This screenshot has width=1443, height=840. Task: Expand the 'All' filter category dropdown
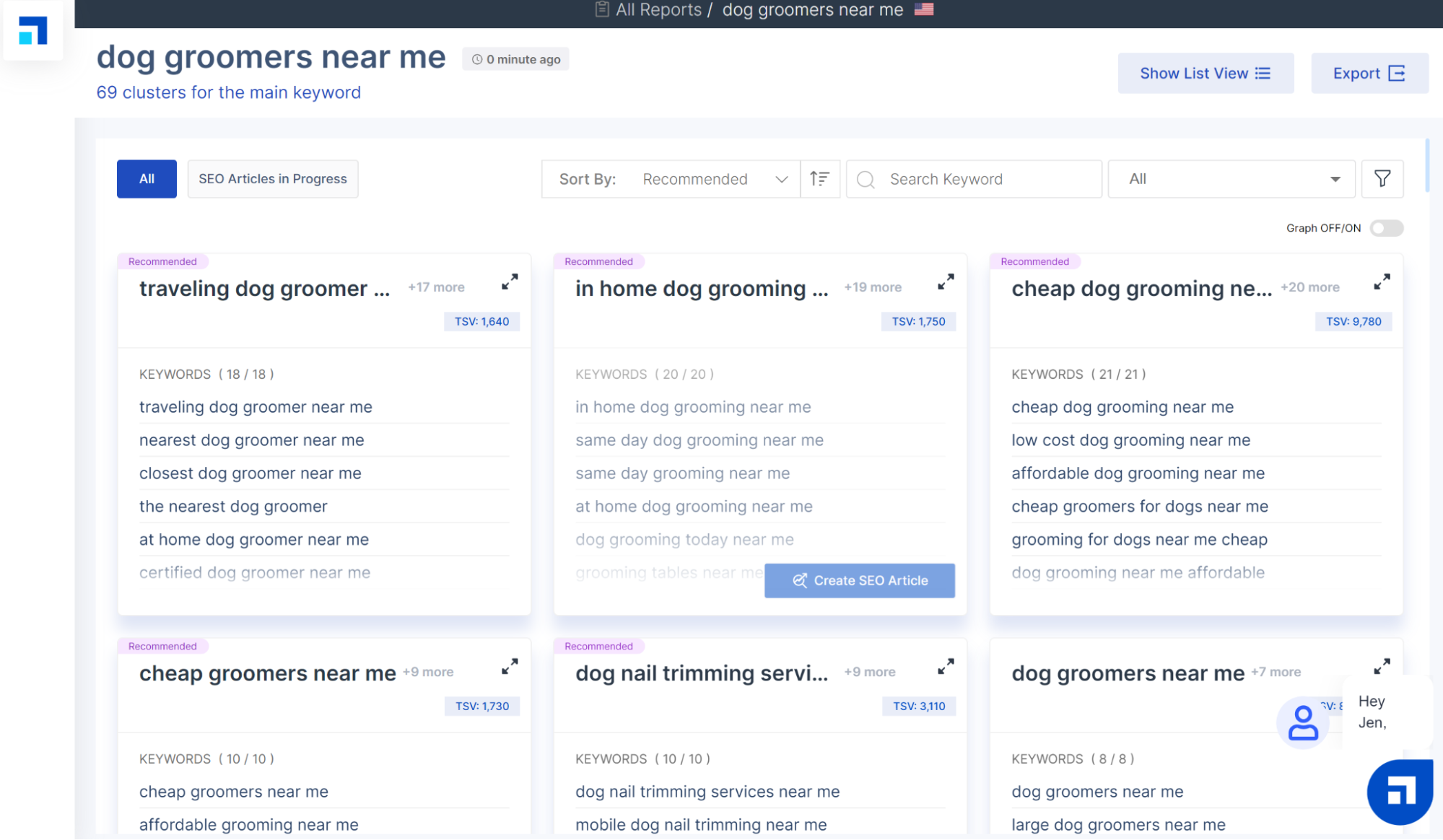coord(1231,179)
